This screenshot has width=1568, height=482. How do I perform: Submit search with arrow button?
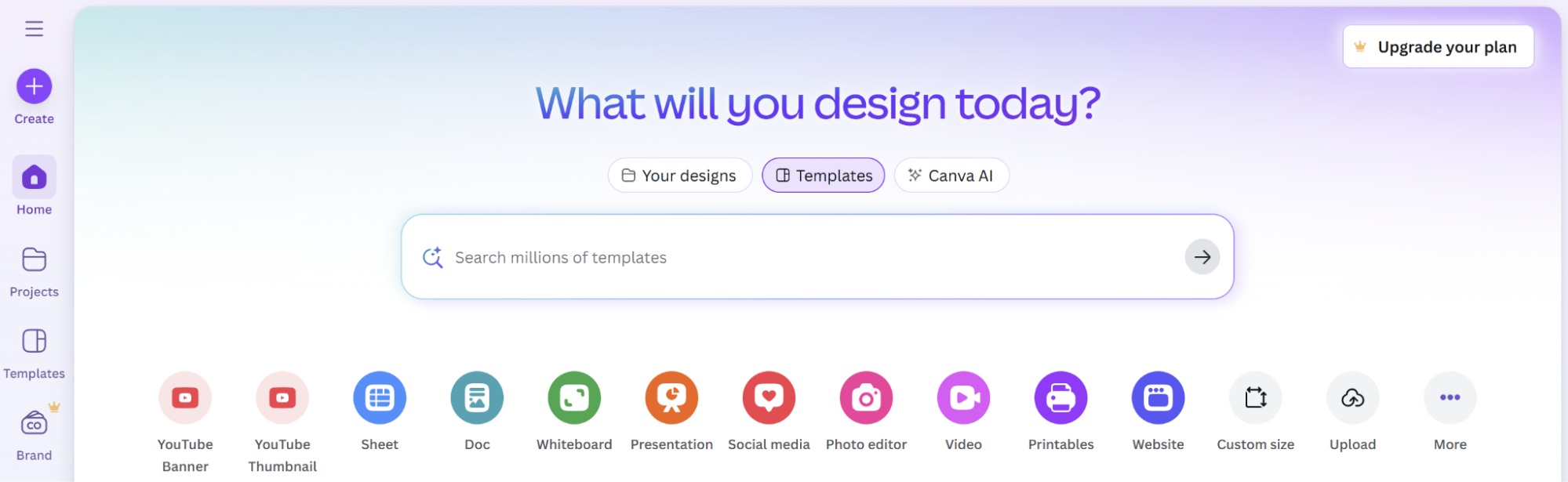[x=1202, y=257]
